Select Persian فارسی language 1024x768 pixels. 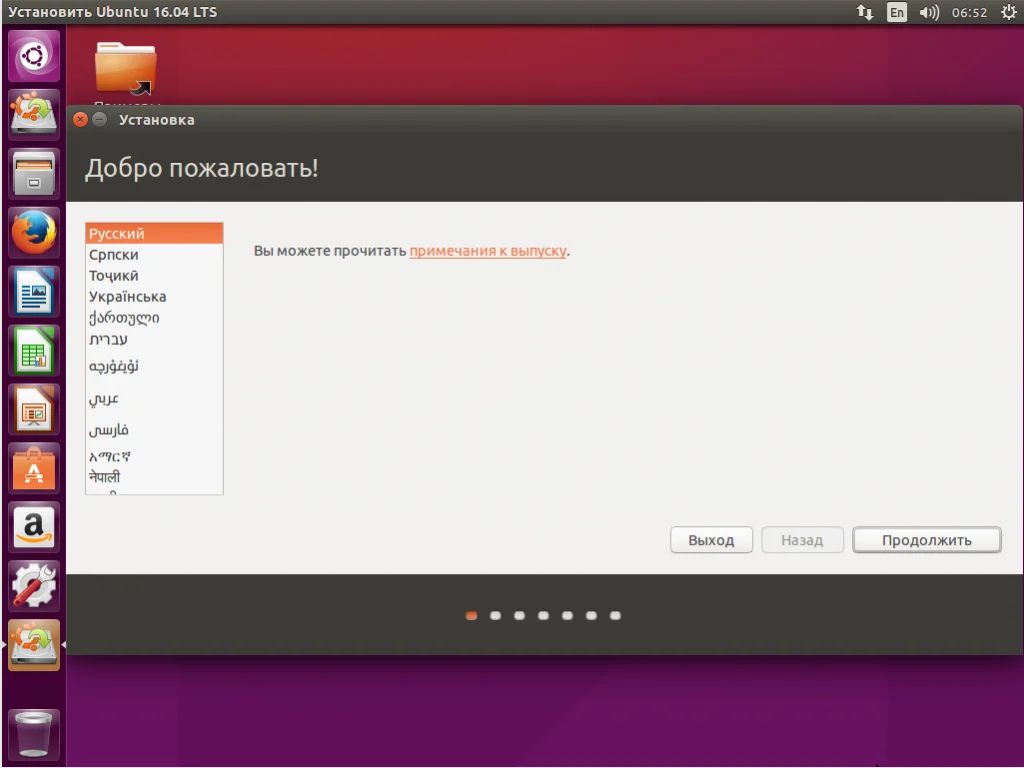pos(154,430)
